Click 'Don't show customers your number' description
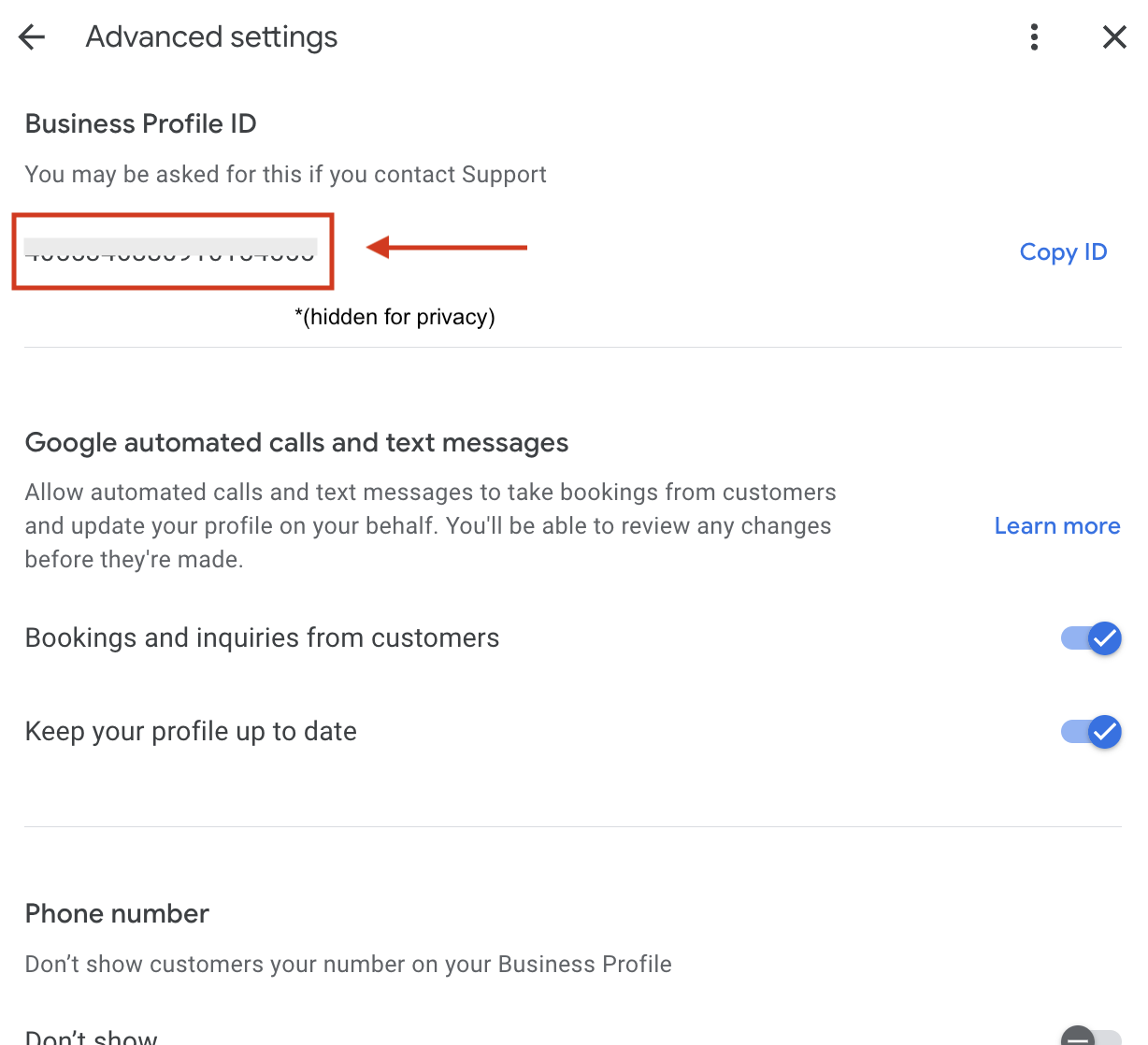 click(x=348, y=965)
